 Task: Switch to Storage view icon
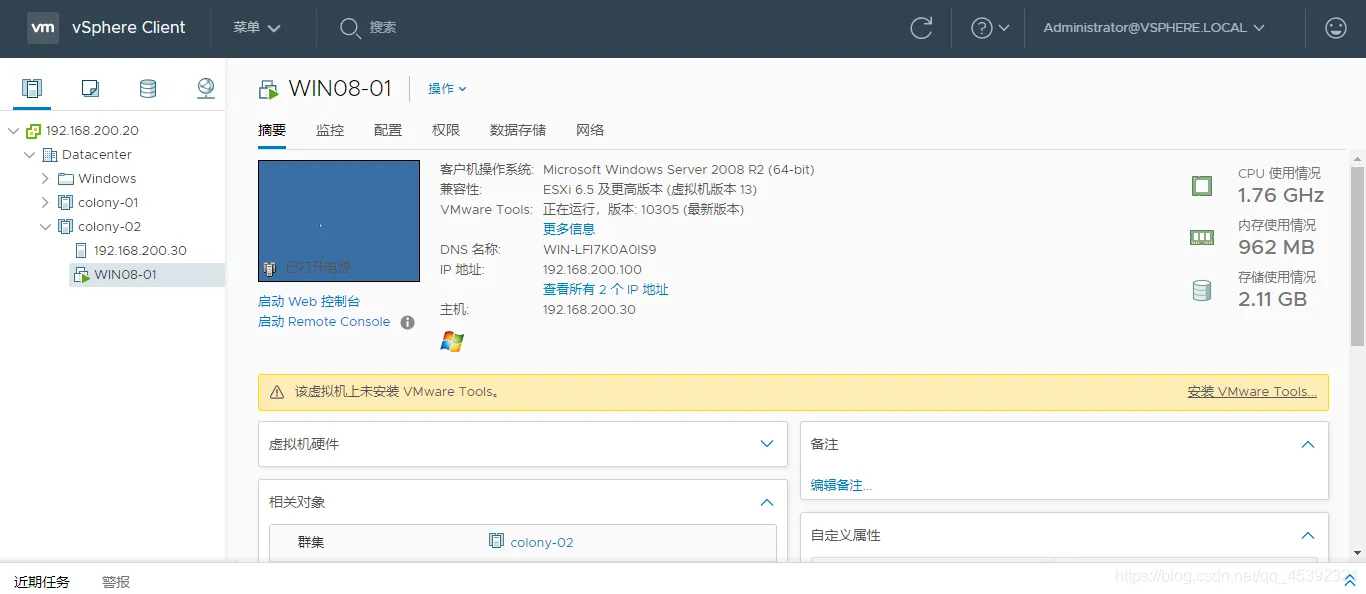click(x=148, y=88)
